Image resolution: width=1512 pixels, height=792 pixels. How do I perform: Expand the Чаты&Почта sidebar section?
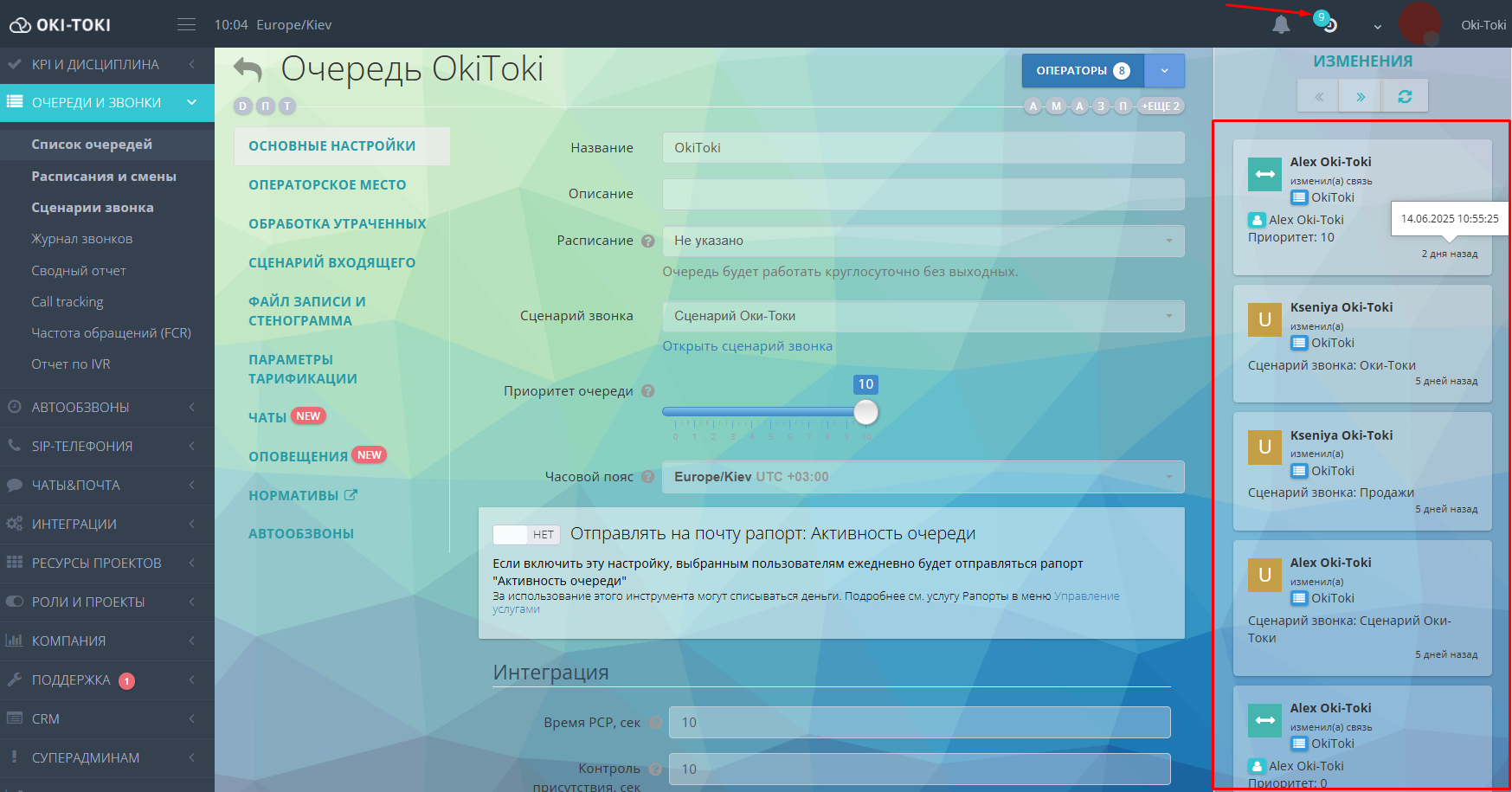(107, 485)
